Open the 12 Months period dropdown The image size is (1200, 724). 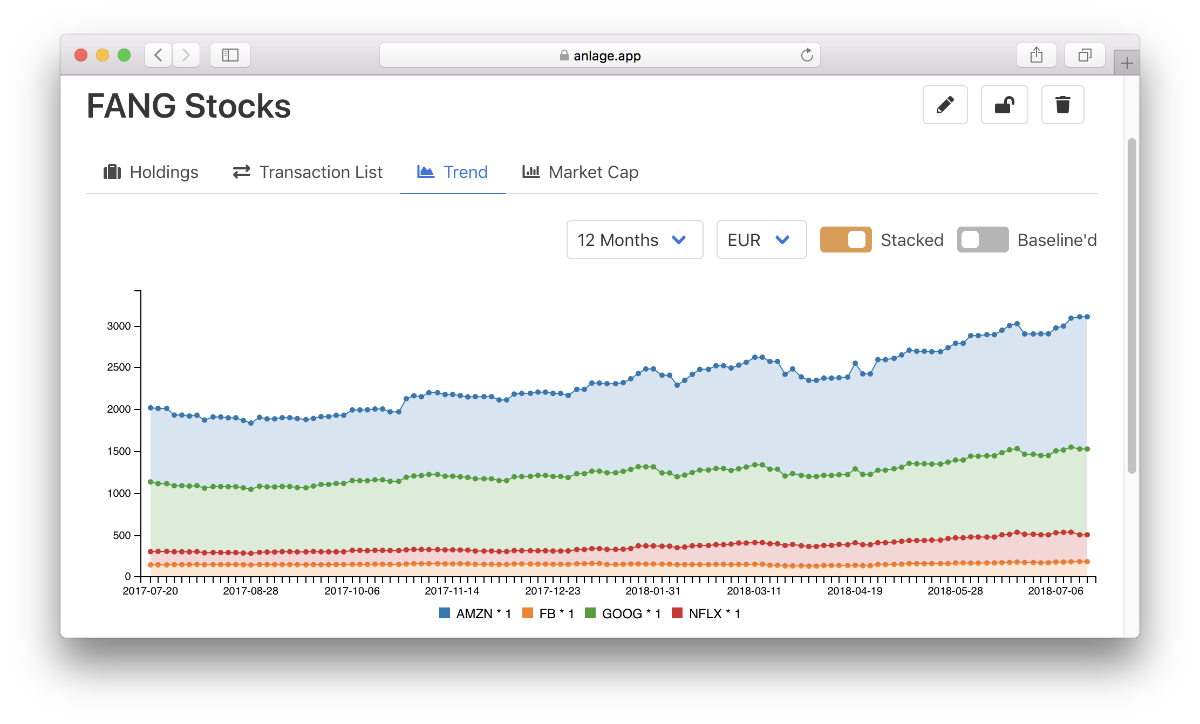coord(634,240)
